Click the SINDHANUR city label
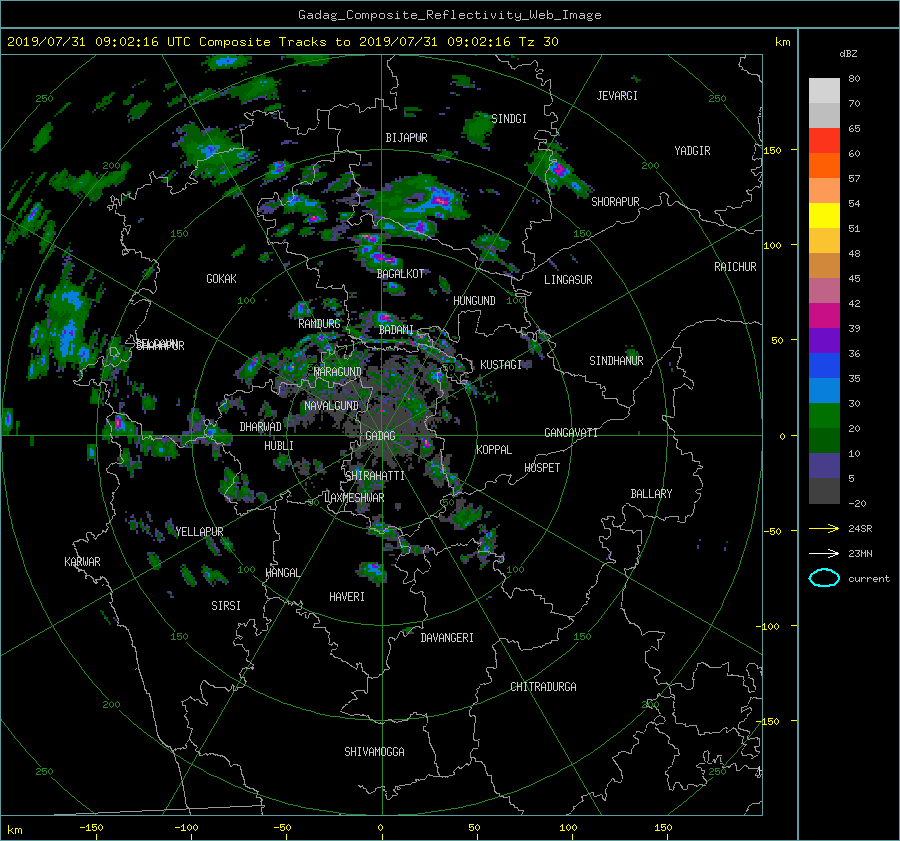 pos(616,361)
